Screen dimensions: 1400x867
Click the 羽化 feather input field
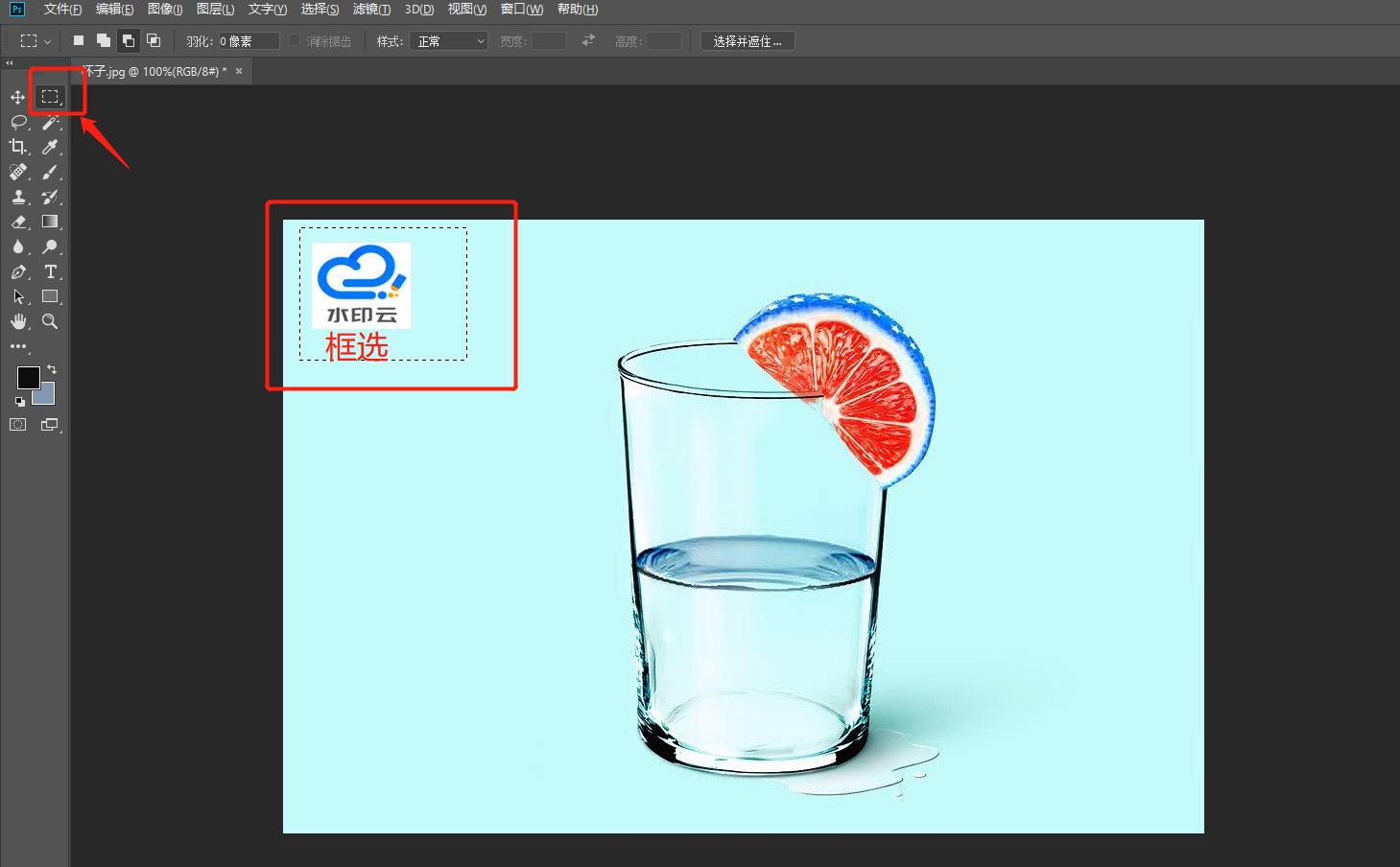[x=249, y=41]
